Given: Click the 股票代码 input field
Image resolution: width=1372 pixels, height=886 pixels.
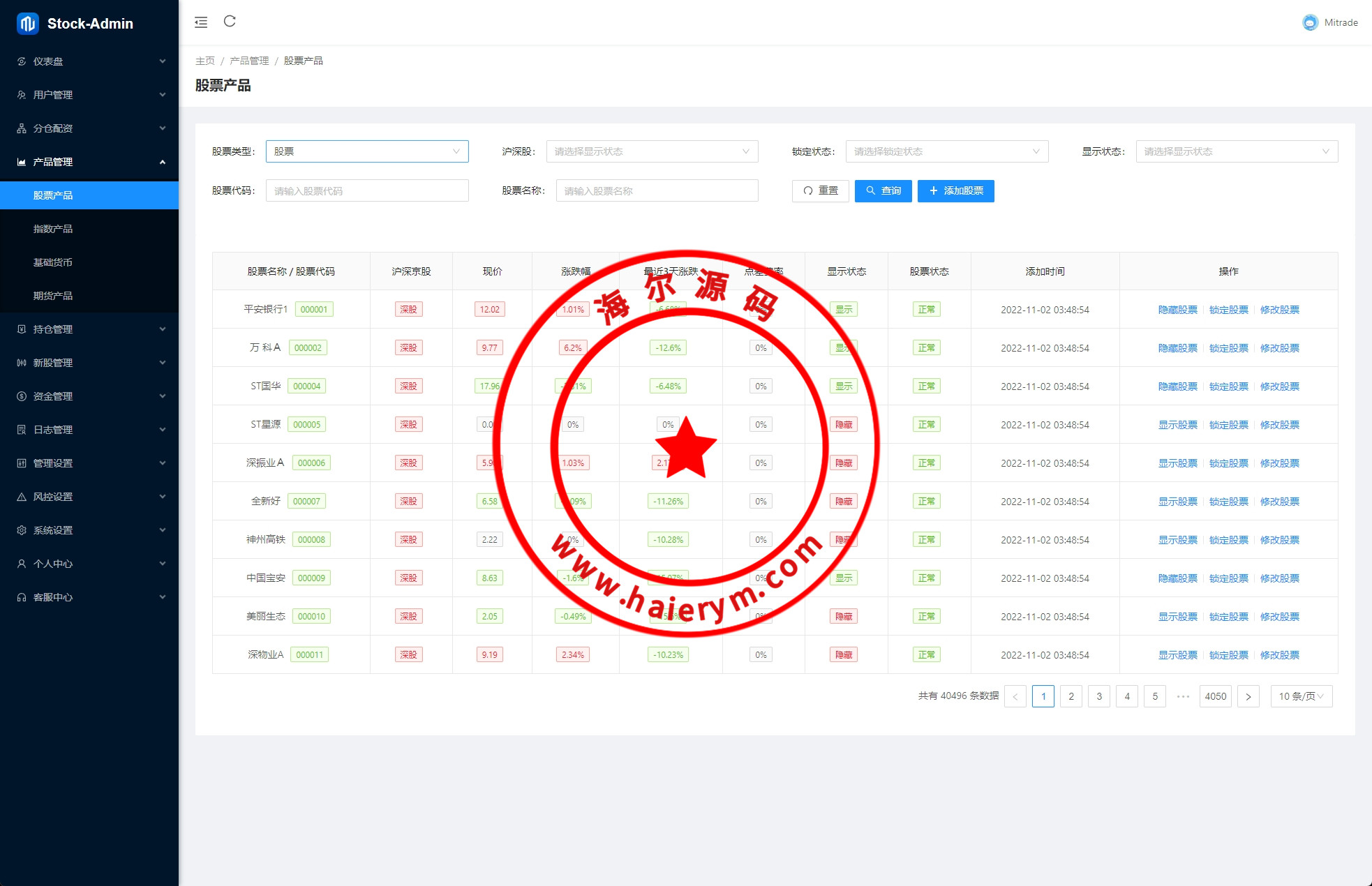Looking at the screenshot, I should point(367,190).
